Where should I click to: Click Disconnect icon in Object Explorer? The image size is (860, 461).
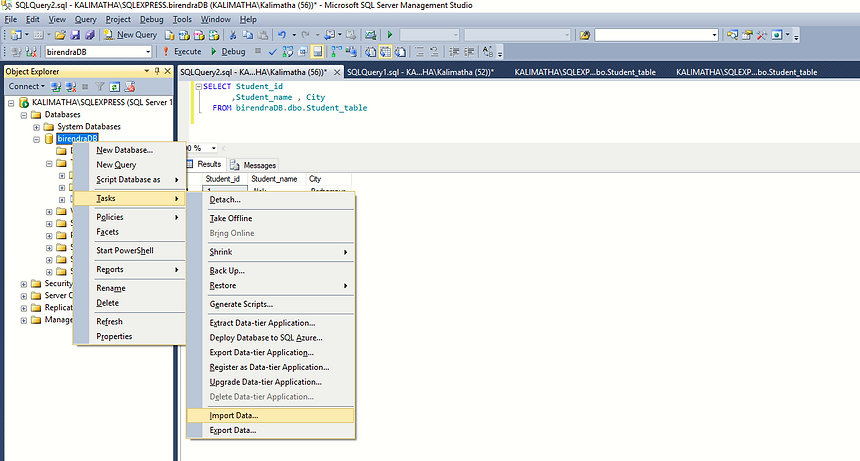tap(71, 87)
